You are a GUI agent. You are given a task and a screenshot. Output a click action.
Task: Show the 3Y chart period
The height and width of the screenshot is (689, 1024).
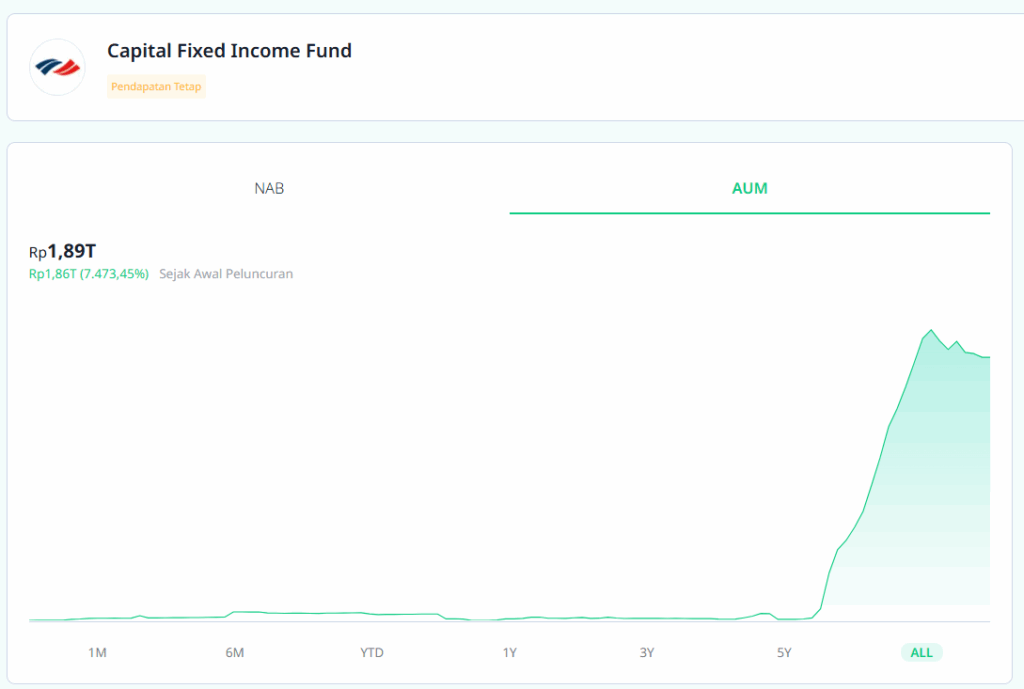(647, 652)
